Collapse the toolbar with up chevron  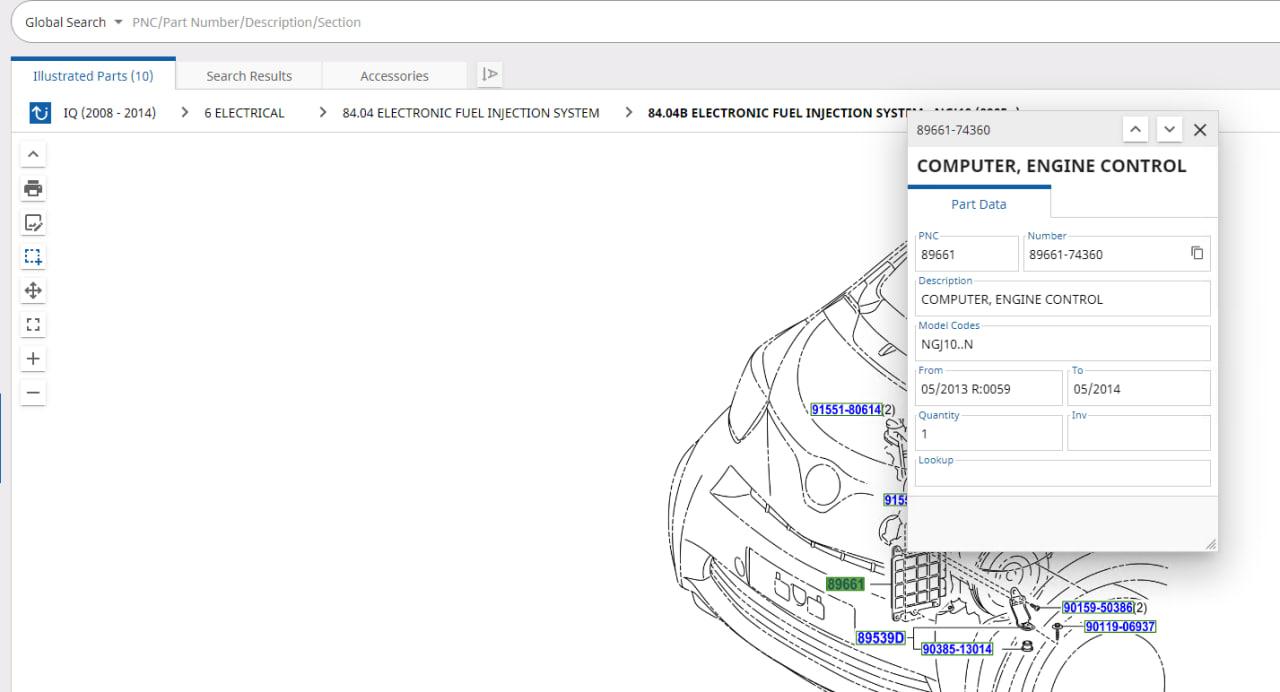[x=33, y=154]
